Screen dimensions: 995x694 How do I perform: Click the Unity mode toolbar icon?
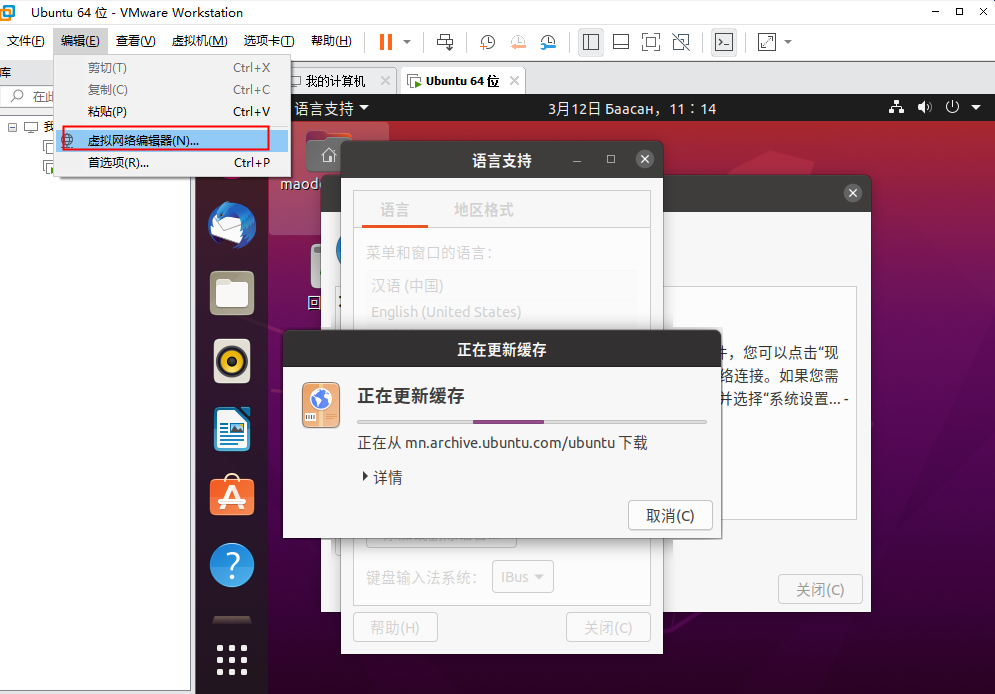coord(681,42)
